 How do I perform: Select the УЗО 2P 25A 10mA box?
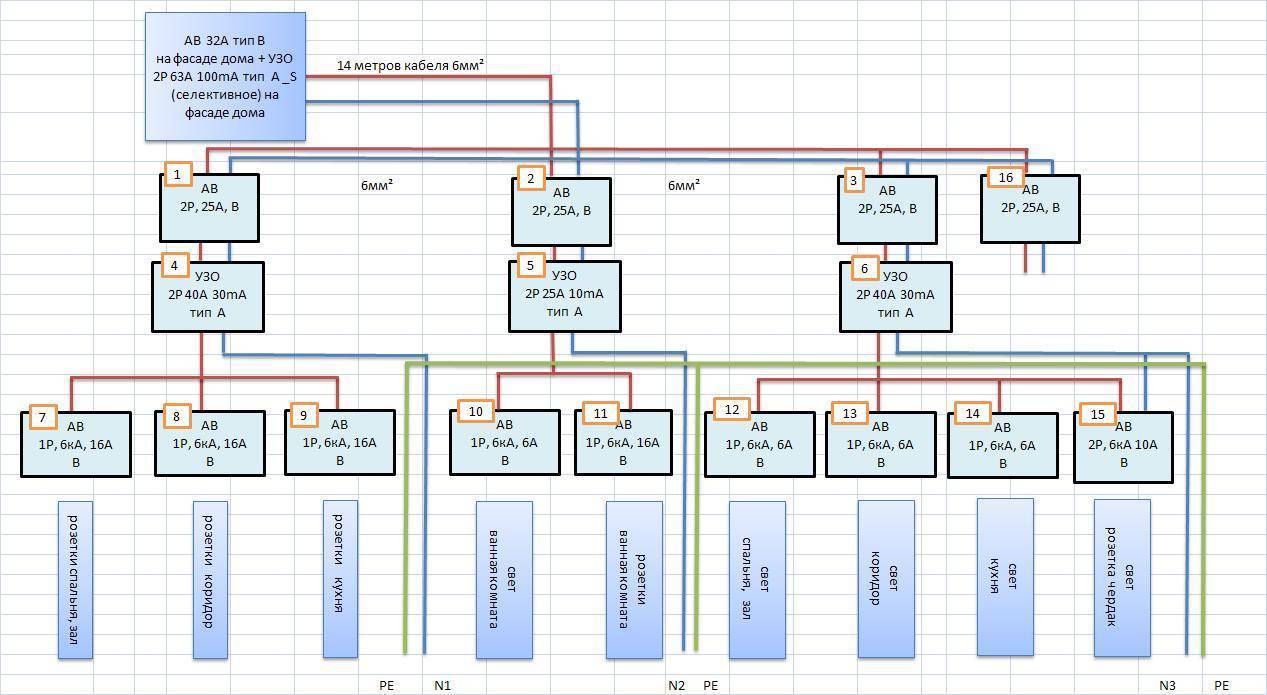[x=564, y=297]
